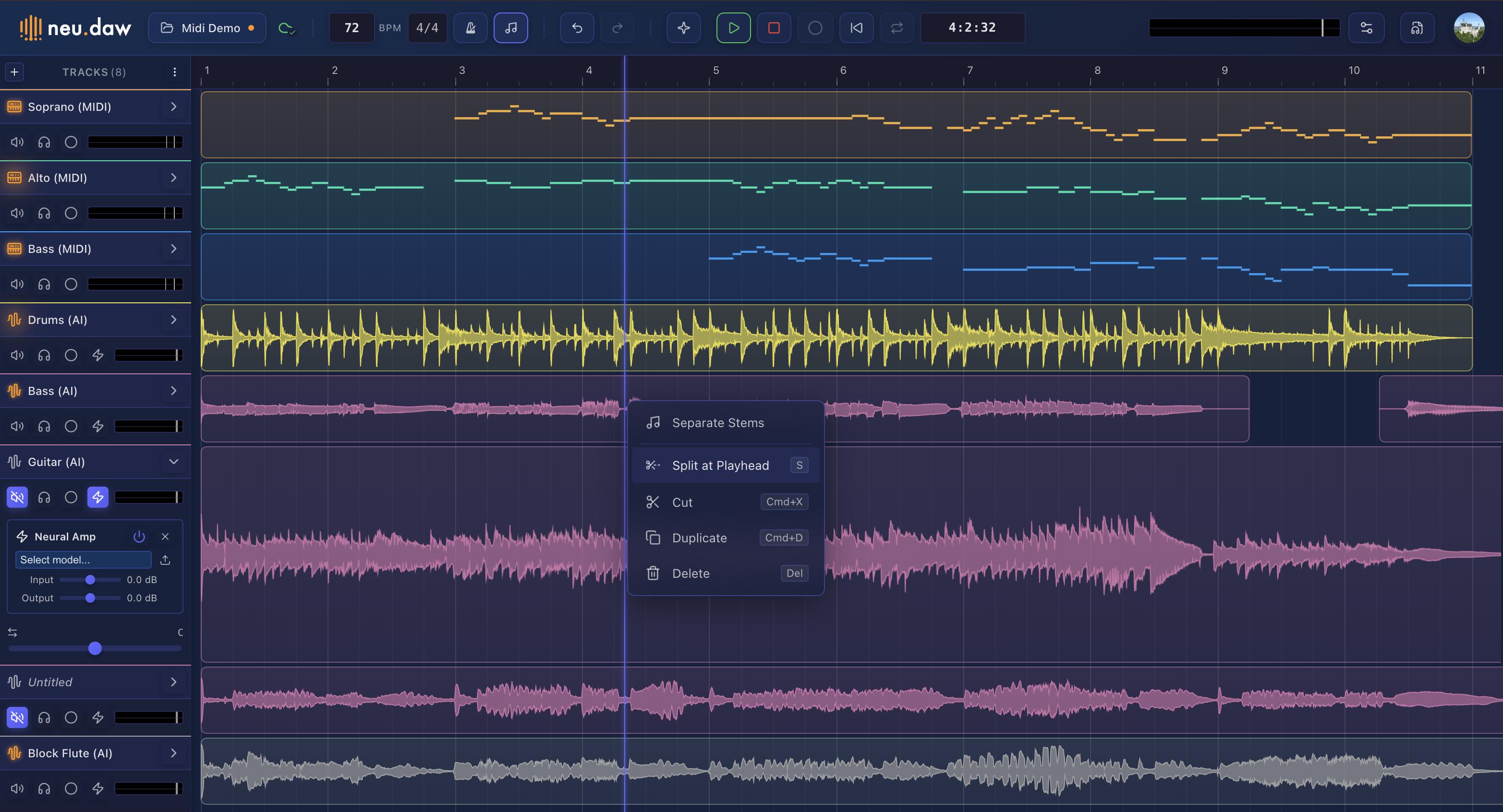1503x812 pixels.
Task: Unmute the Guitar (AI) track
Action: point(16,497)
